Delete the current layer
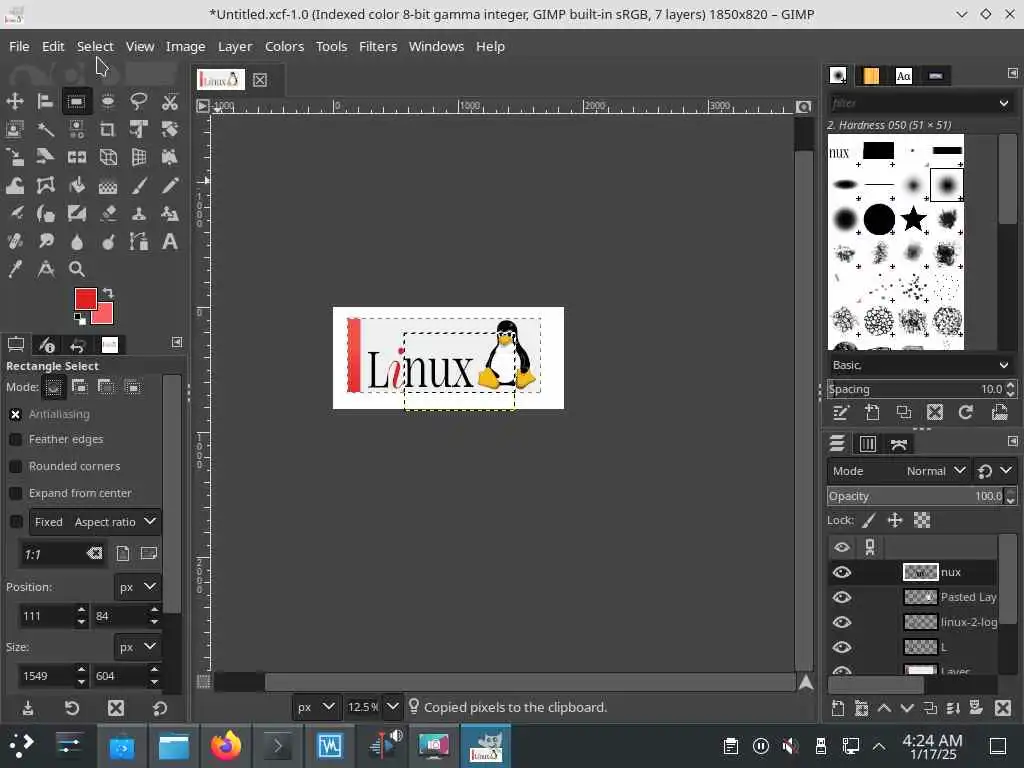Viewport: 1024px width, 768px height. click(x=1003, y=709)
